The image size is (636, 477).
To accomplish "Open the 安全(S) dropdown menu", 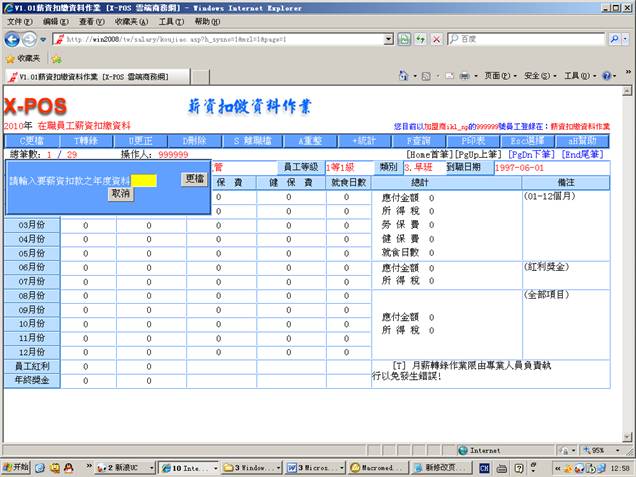I will pos(540,76).
